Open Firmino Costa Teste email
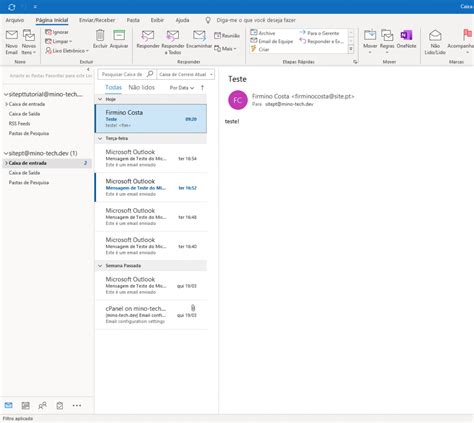Image resolution: width=474 pixels, height=423 pixels. 151,119
